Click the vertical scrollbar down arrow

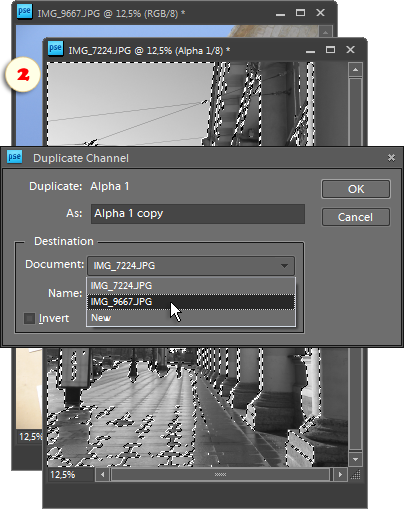355,459
